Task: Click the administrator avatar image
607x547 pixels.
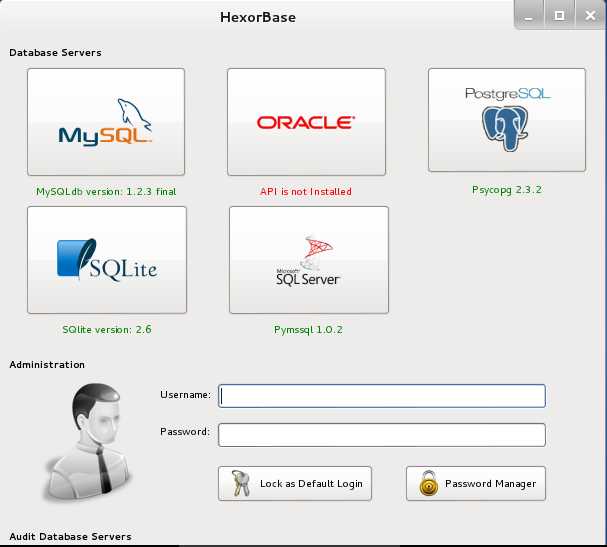Action: (x=88, y=442)
